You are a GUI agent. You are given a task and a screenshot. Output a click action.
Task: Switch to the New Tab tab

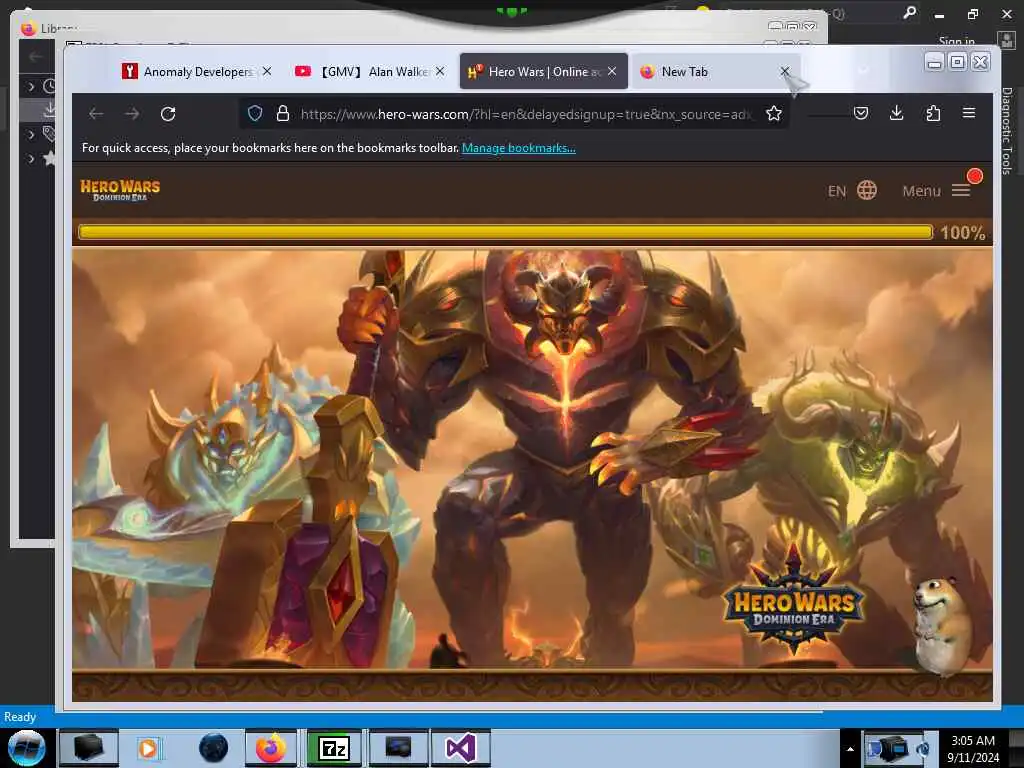(x=715, y=71)
